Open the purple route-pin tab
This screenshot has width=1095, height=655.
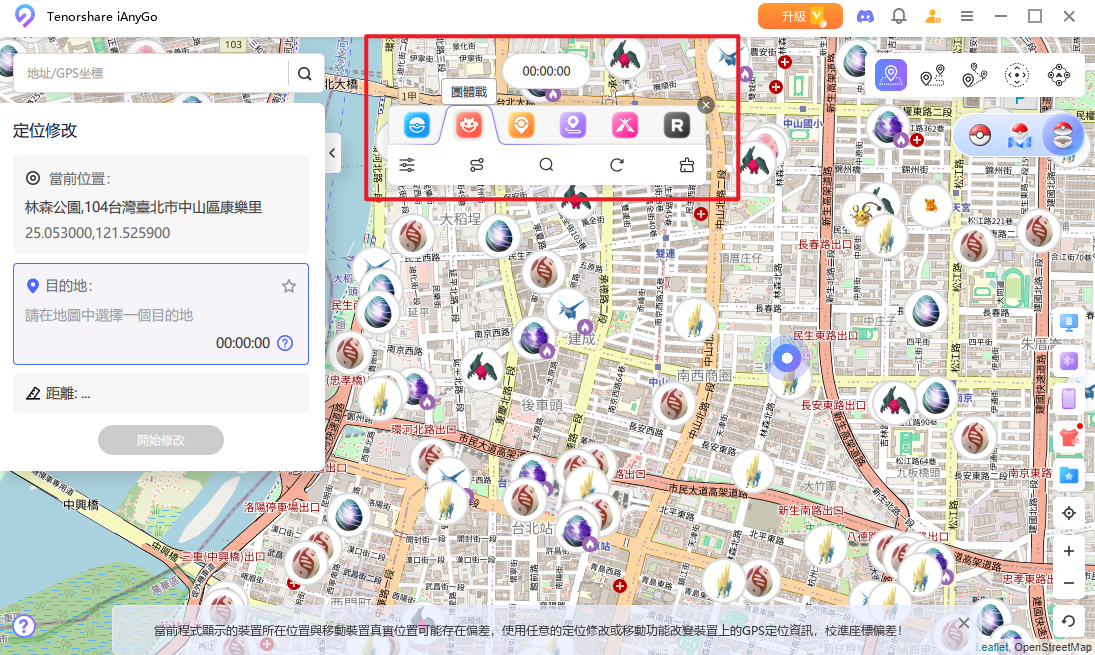coord(573,126)
